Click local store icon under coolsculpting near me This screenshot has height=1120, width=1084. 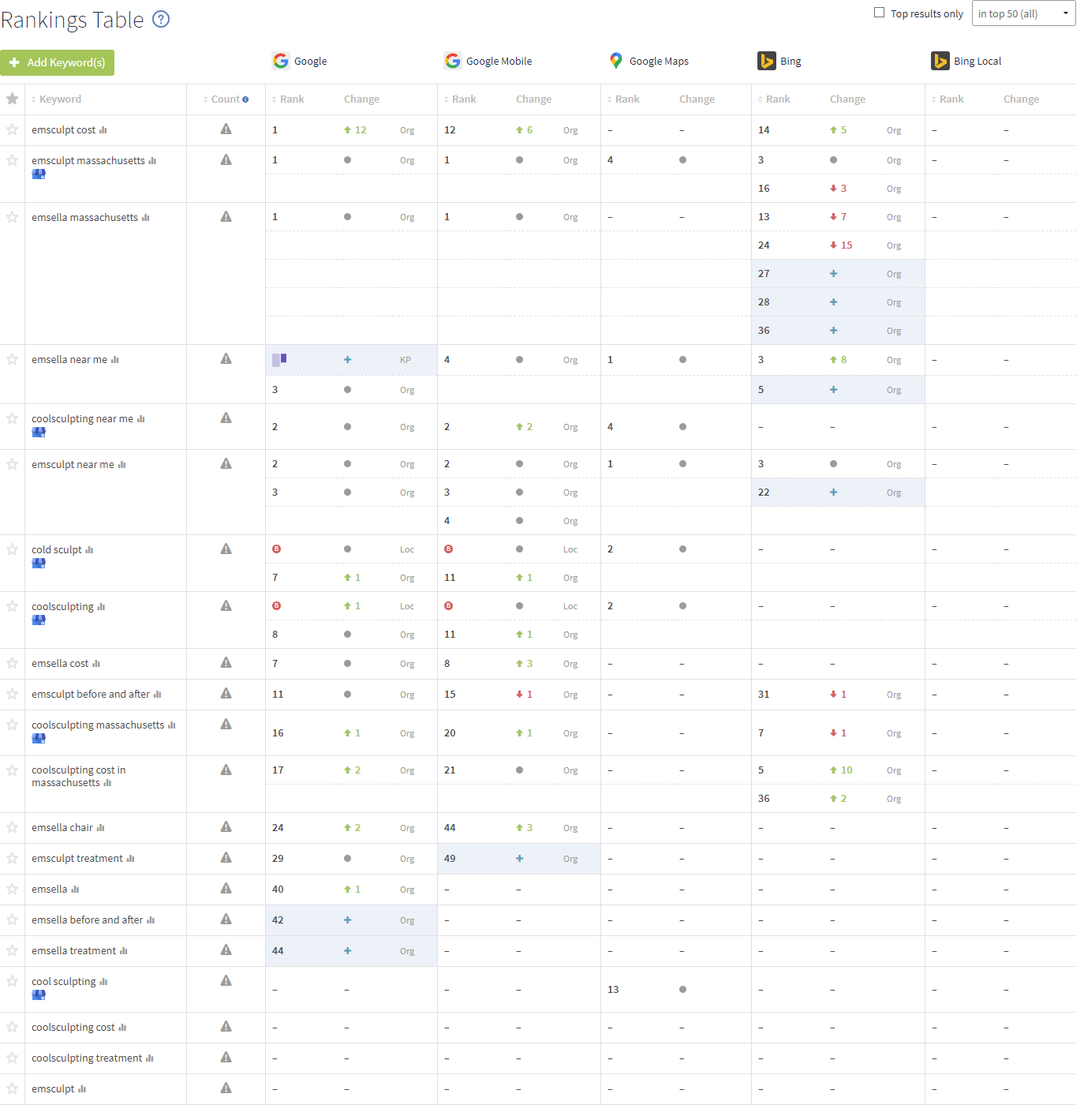(x=39, y=432)
